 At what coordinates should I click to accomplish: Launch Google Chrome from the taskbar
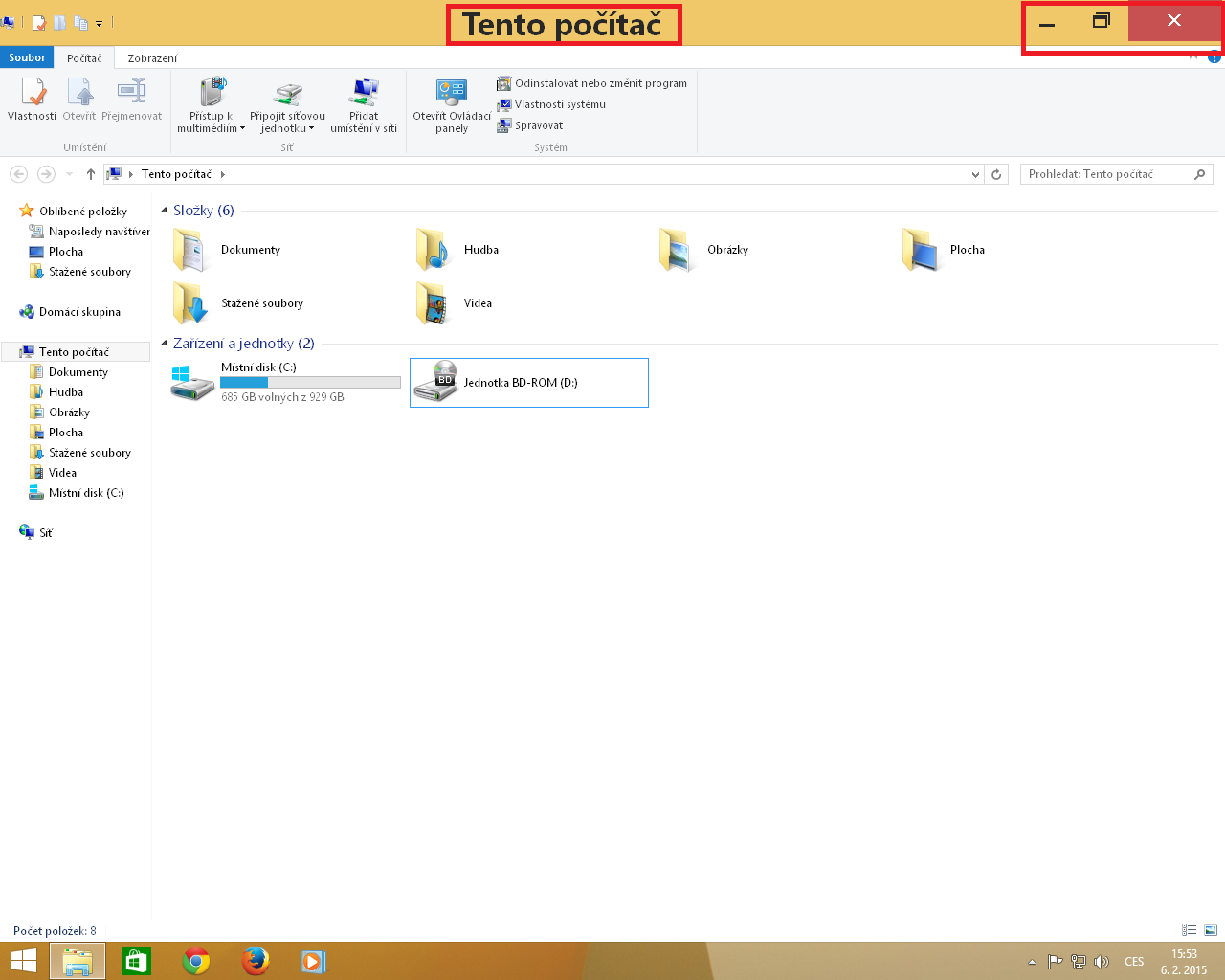click(x=196, y=961)
